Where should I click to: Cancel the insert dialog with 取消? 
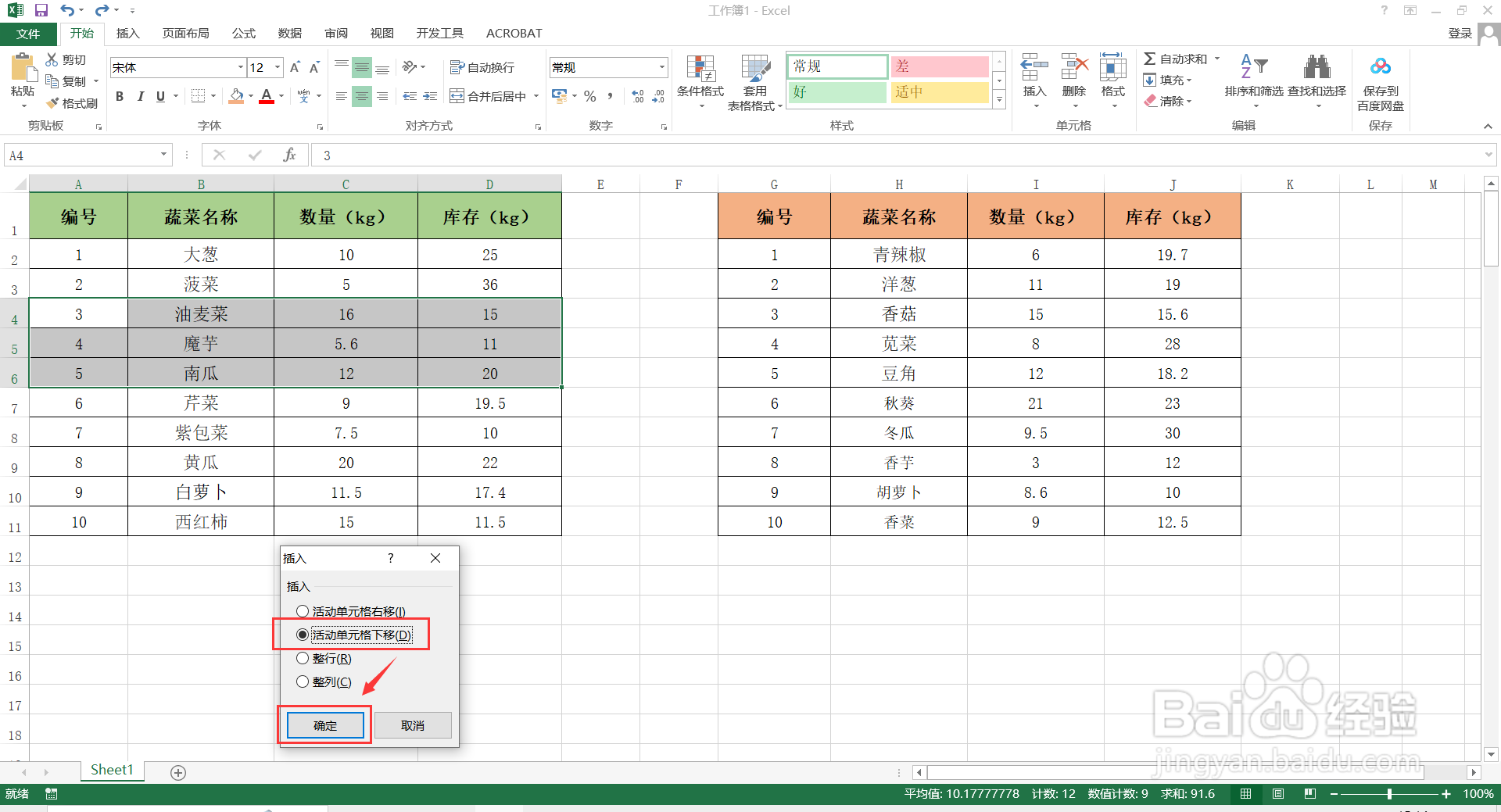[413, 725]
